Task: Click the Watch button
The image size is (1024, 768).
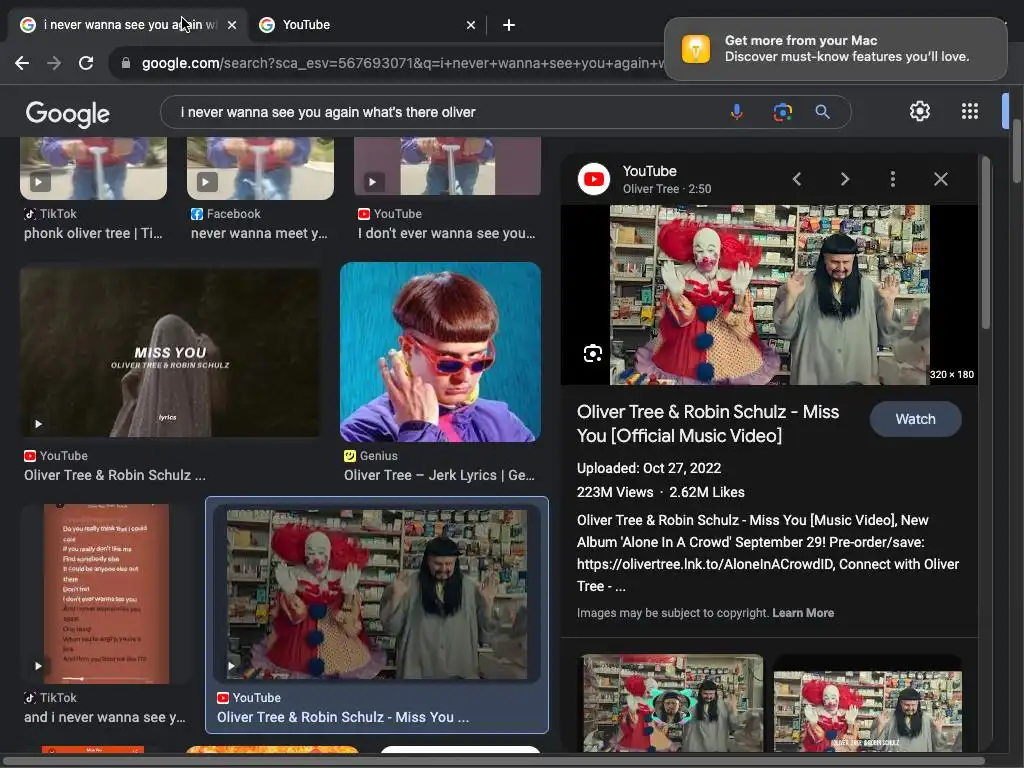Action: point(915,419)
